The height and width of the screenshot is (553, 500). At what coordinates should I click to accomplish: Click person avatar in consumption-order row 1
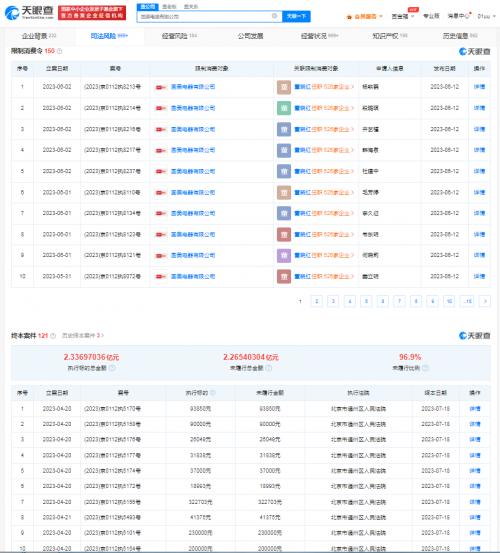[283, 87]
